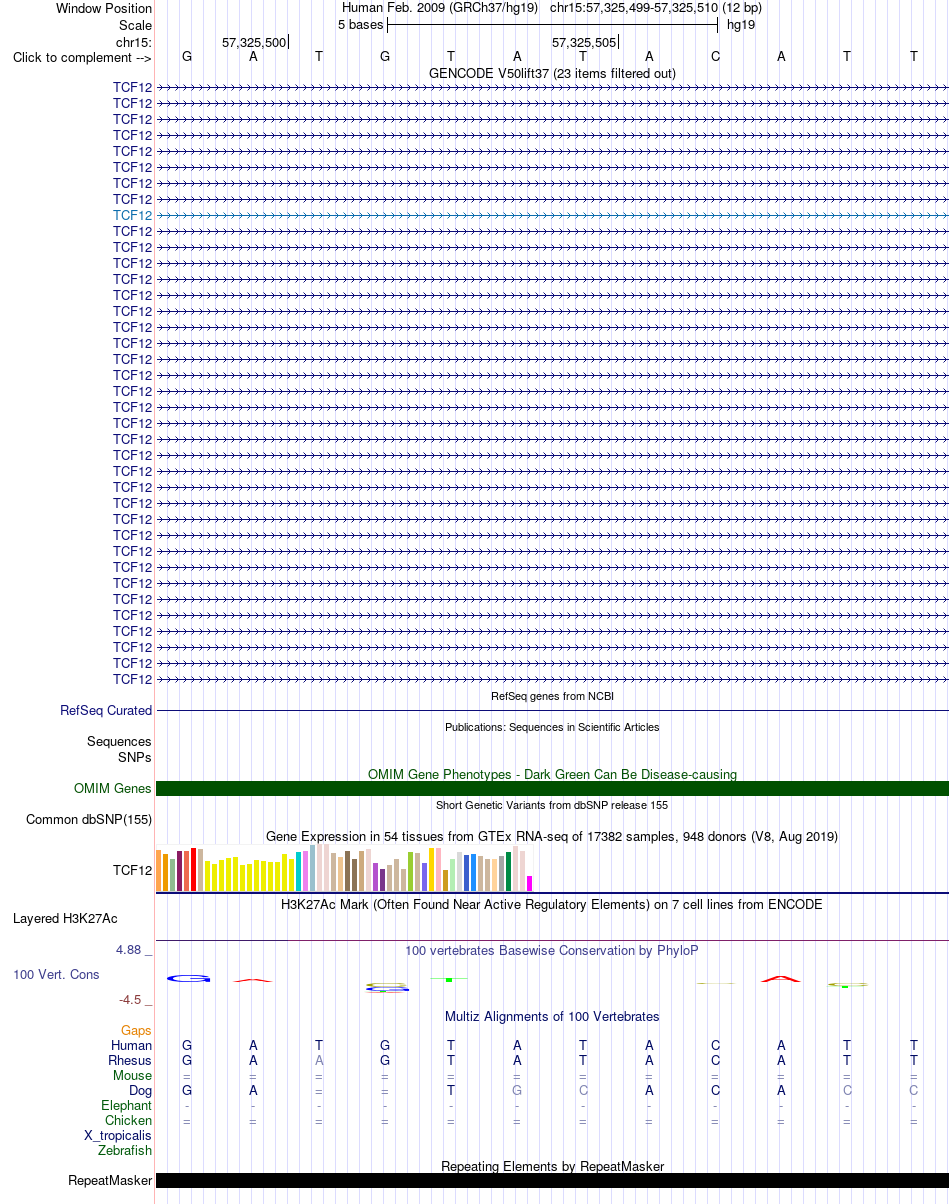950x1204 pixels.
Task: Click the orange 'Gaps' alignment label
Action: pos(136,1031)
